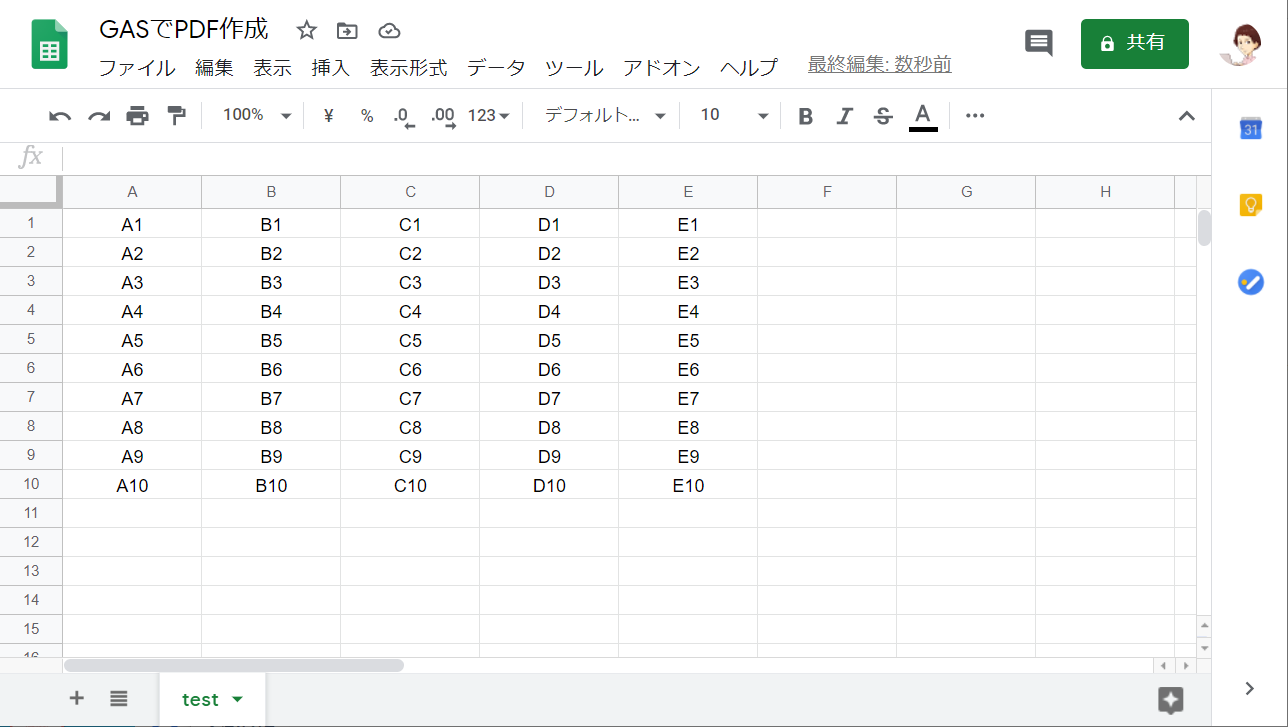Decrease decimal places
The image size is (1288, 727).
(404, 116)
